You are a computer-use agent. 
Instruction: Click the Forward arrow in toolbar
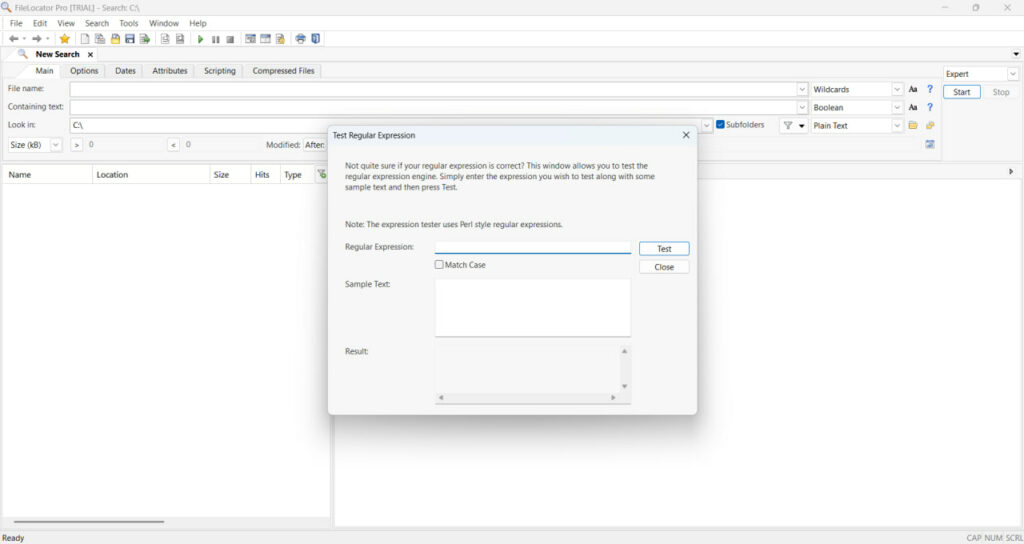point(37,39)
